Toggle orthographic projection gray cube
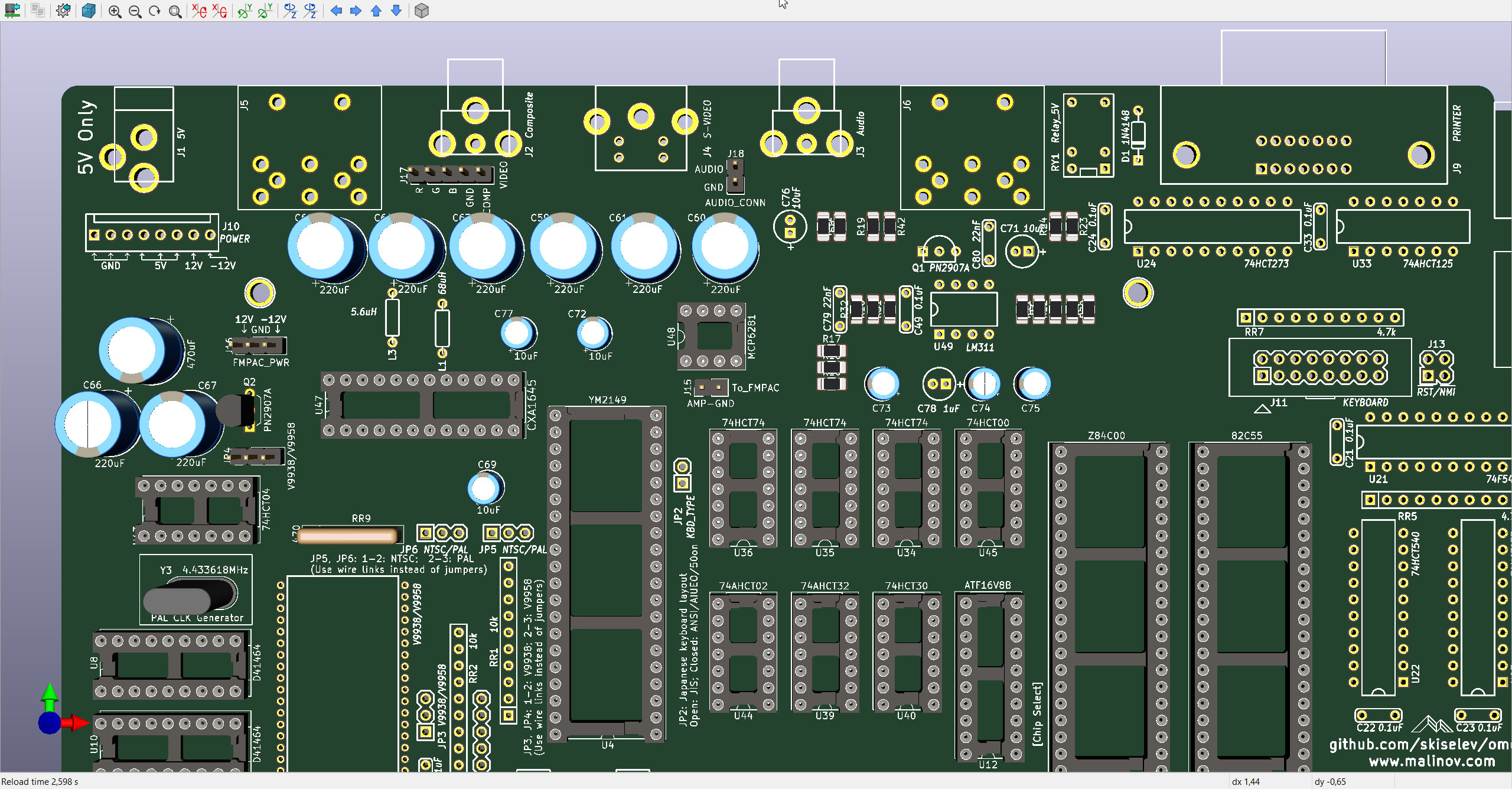This screenshot has height=789, width=1512. coord(421,11)
